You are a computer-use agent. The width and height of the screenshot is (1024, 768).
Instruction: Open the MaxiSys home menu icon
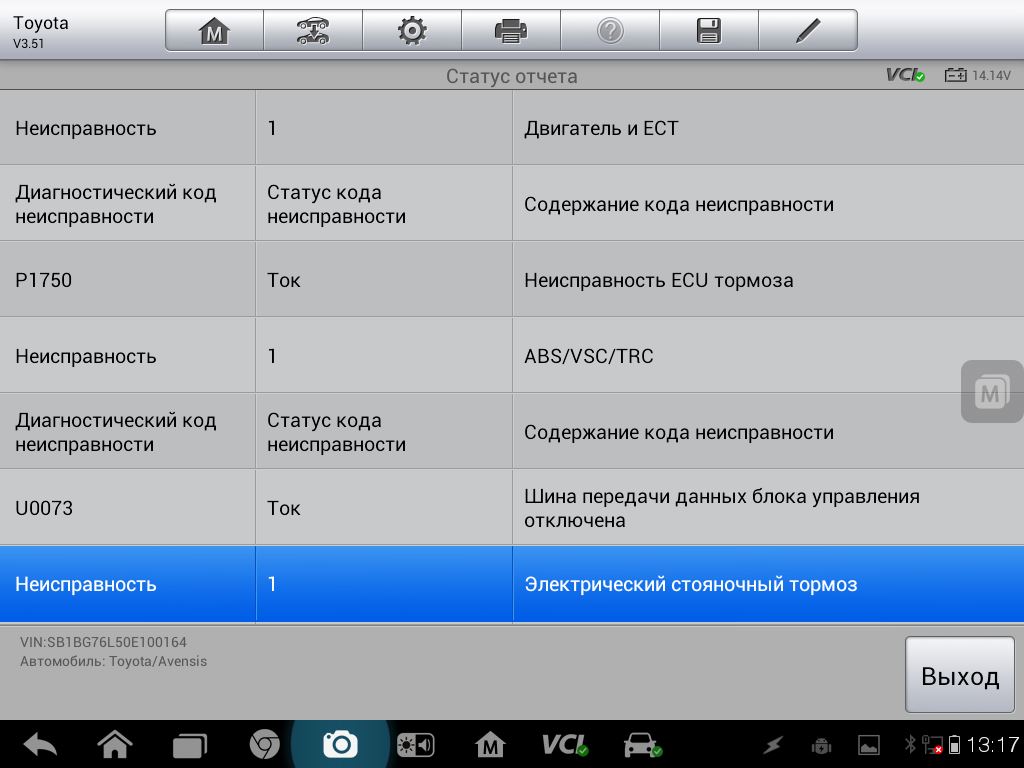click(214, 31)
